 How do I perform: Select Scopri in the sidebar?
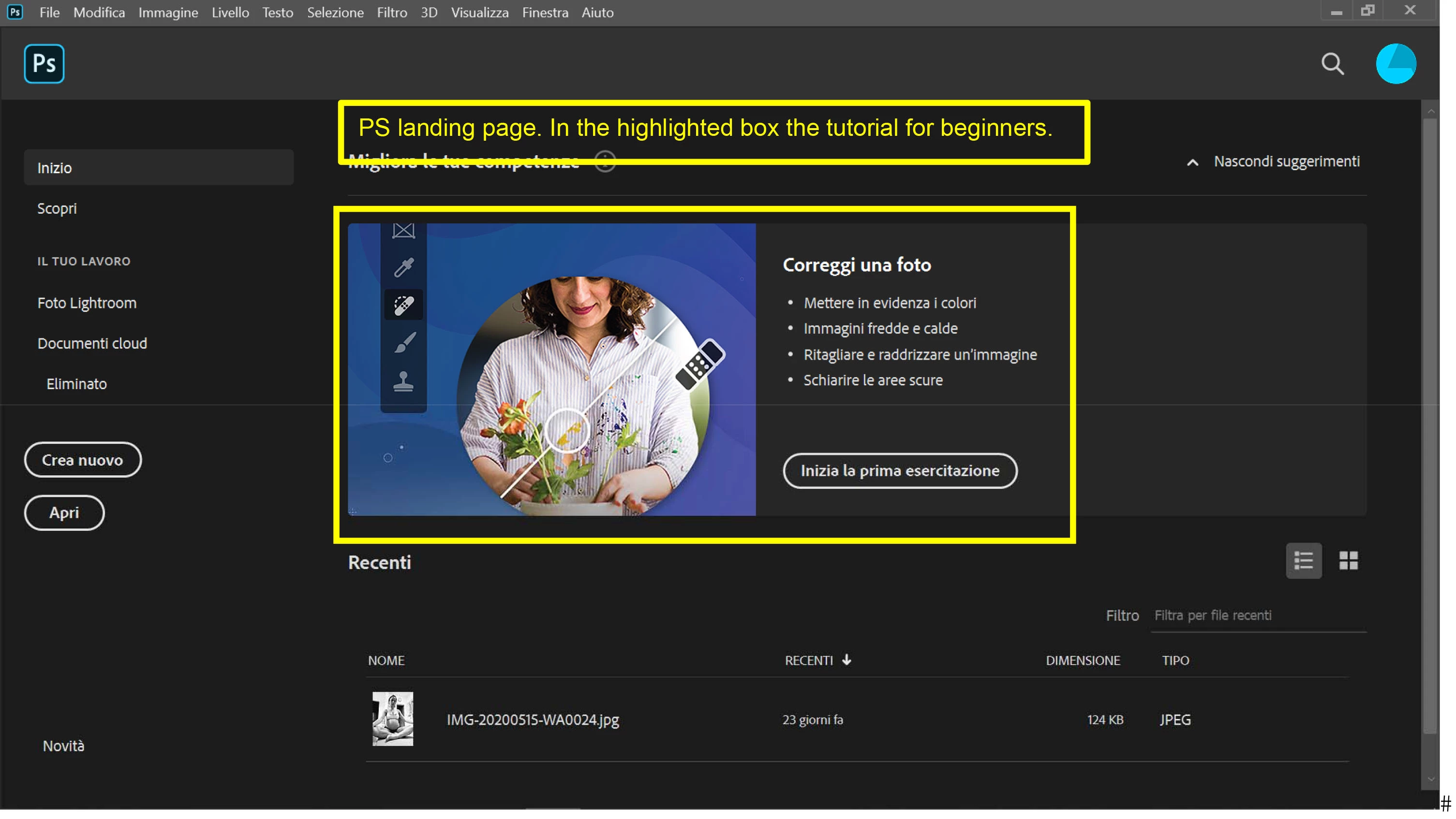click(x=57, y=208)
